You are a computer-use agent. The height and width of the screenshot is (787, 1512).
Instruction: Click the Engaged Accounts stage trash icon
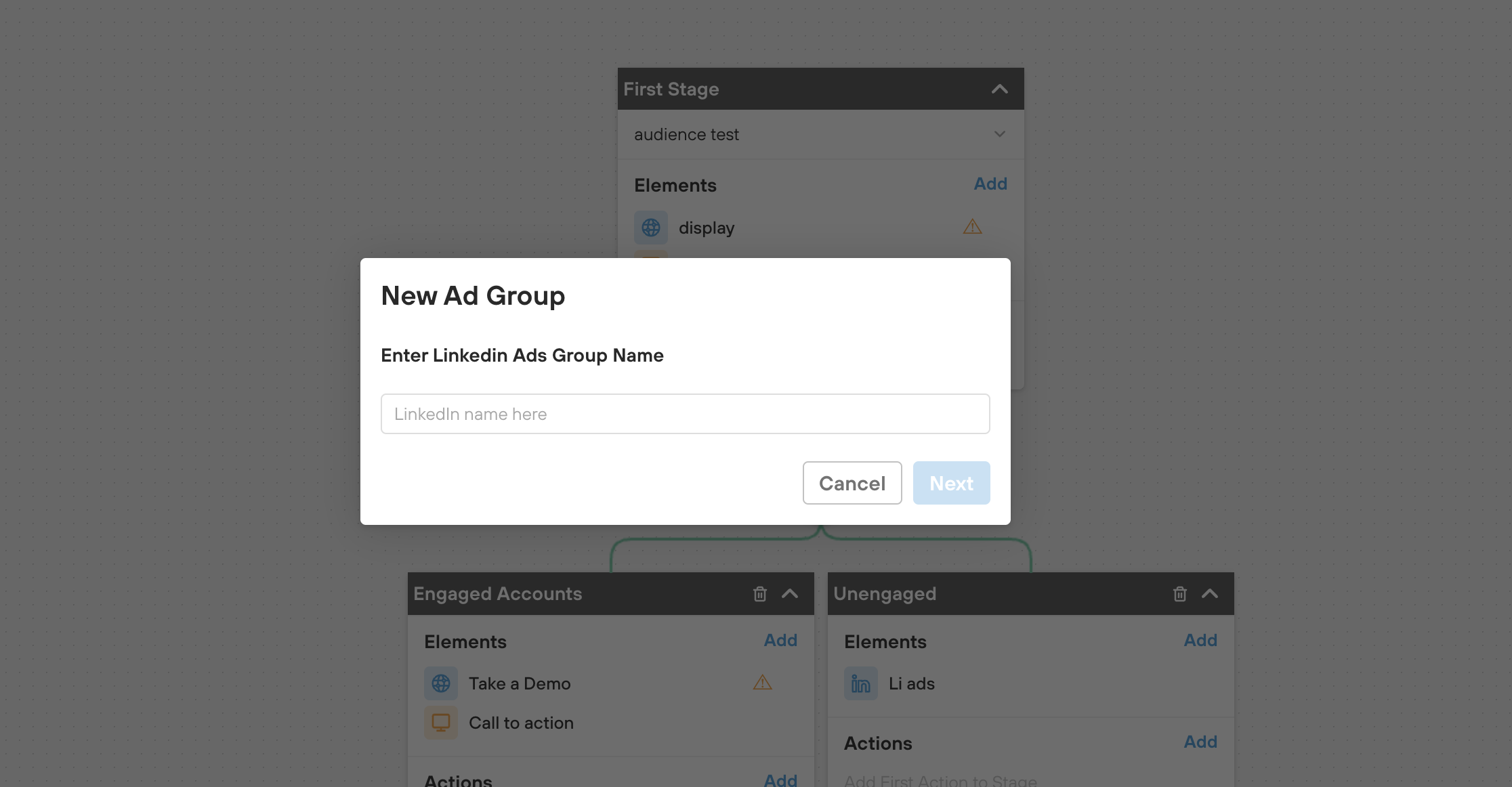(760, 594)
